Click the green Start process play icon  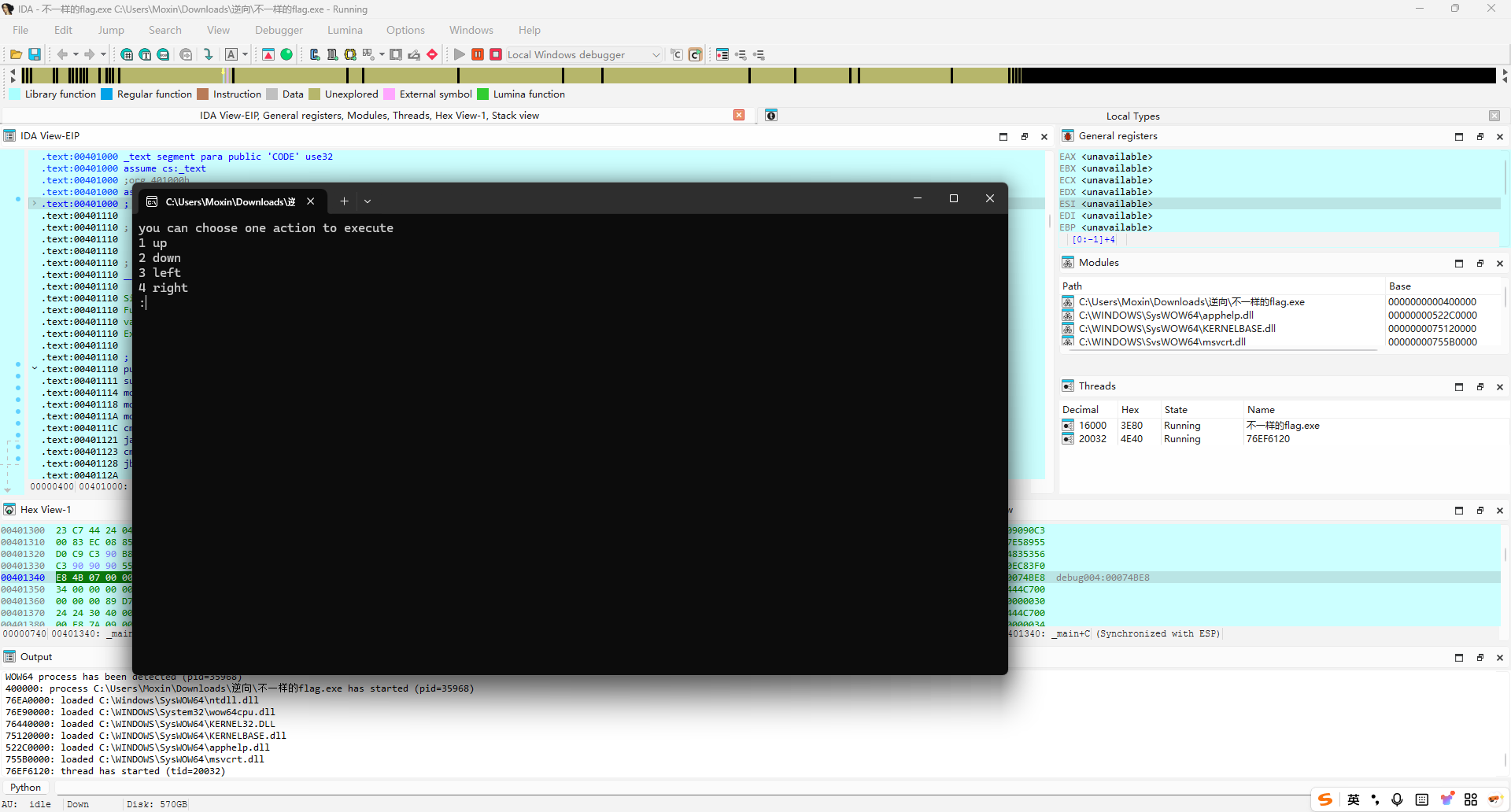click(460, 54)
